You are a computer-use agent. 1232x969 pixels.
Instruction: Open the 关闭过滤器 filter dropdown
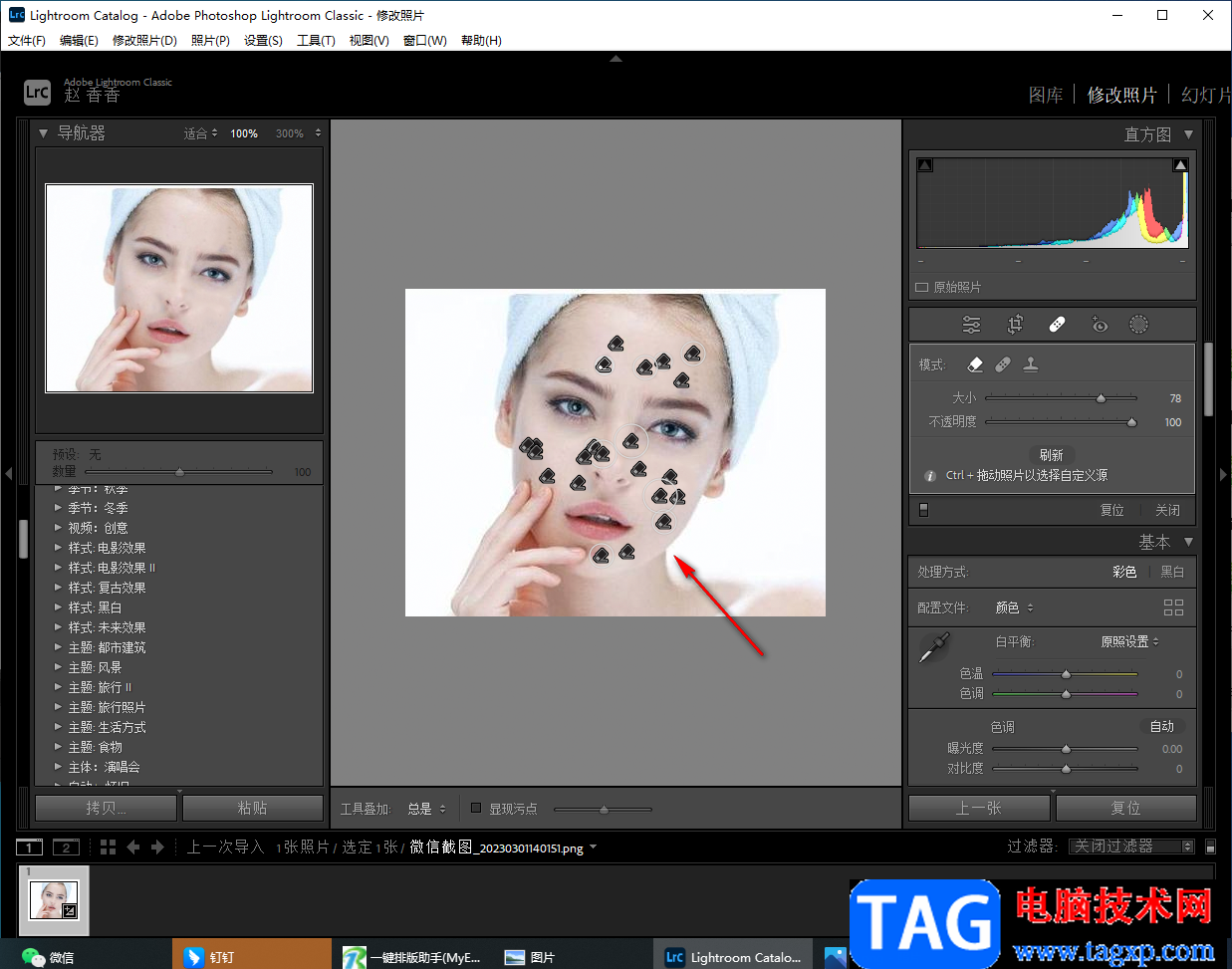tap(1131, 847)
